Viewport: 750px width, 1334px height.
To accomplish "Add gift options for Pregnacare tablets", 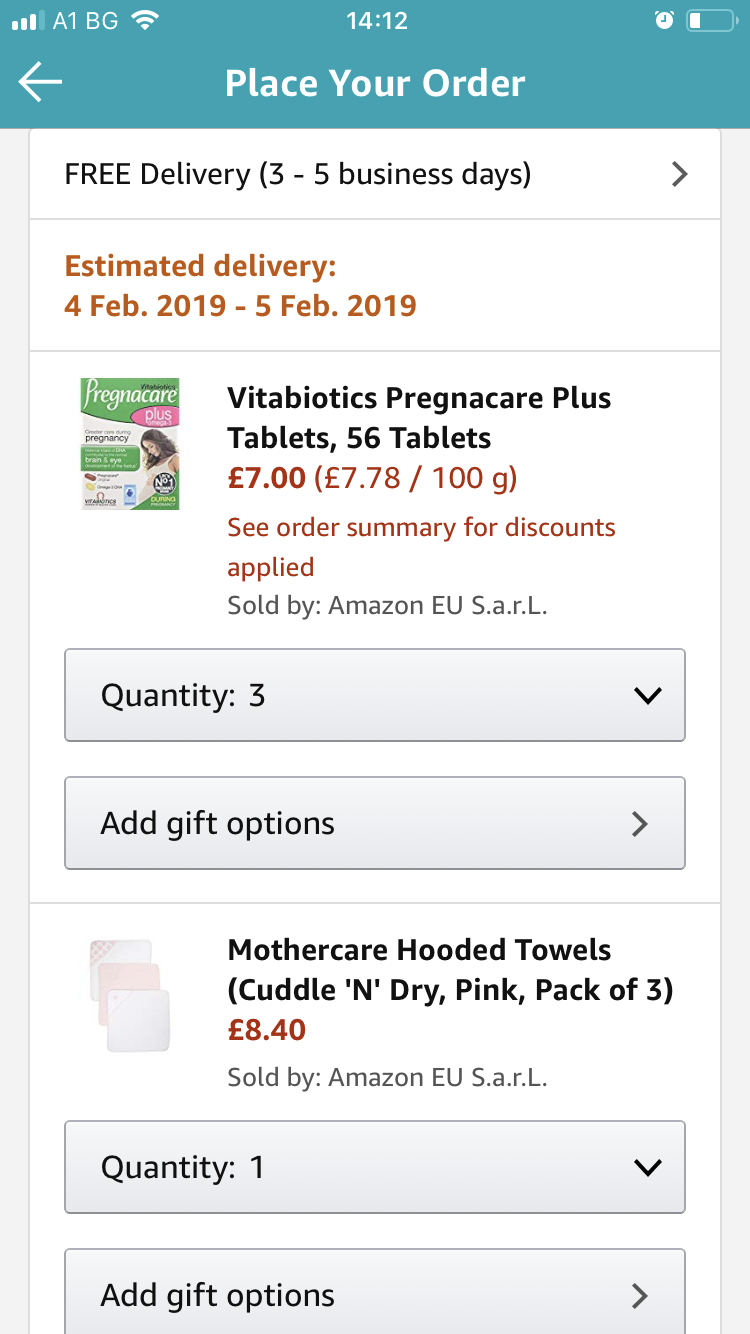I will [x=375, y=823].
